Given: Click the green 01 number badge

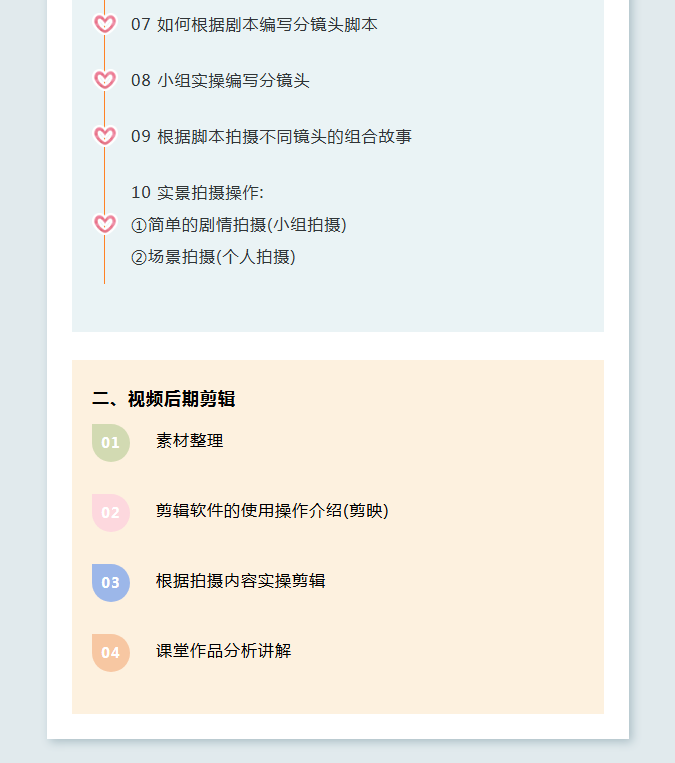Looking at the screenshot, I should (110, 442).
